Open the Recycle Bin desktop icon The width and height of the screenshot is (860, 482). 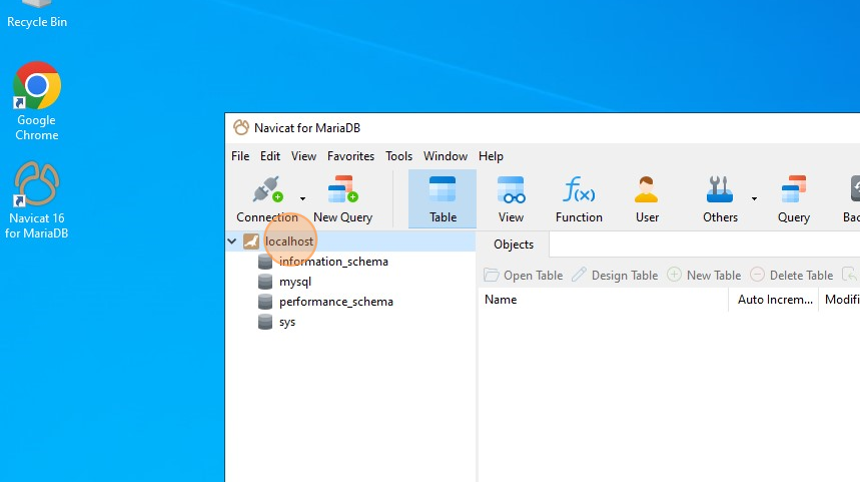tap(37, 14)
